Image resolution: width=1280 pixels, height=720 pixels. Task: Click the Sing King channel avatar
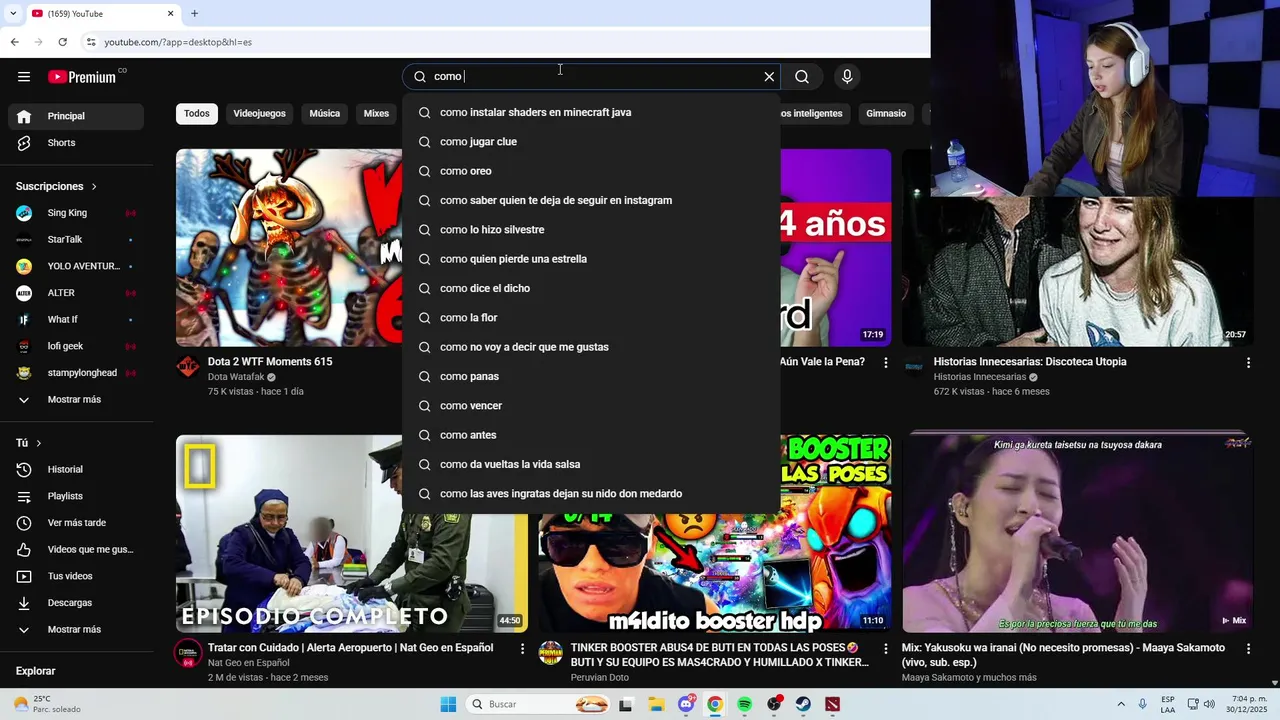coord(24,213)
